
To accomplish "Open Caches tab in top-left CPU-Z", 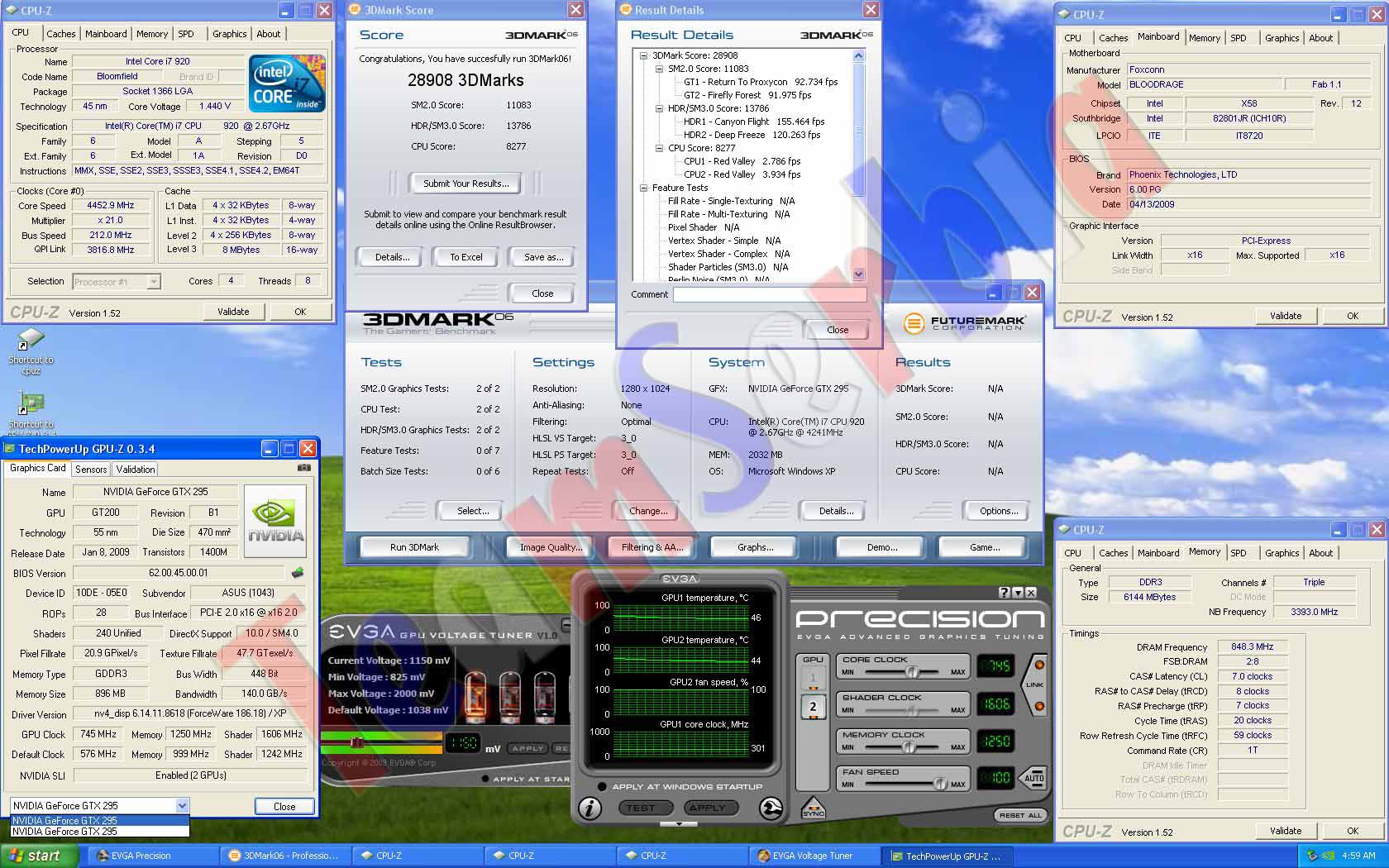I will 61,34.
